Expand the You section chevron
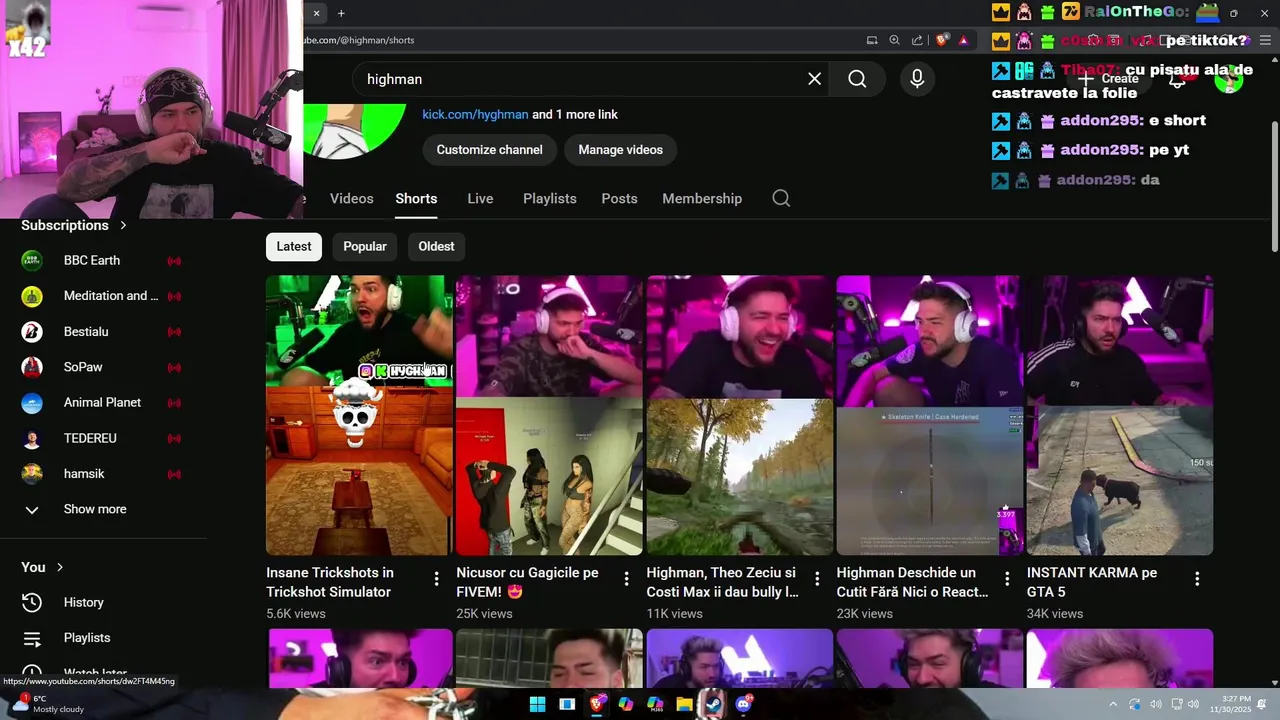The height and width of the screenshot is (720, 1280). pos(59,567)
